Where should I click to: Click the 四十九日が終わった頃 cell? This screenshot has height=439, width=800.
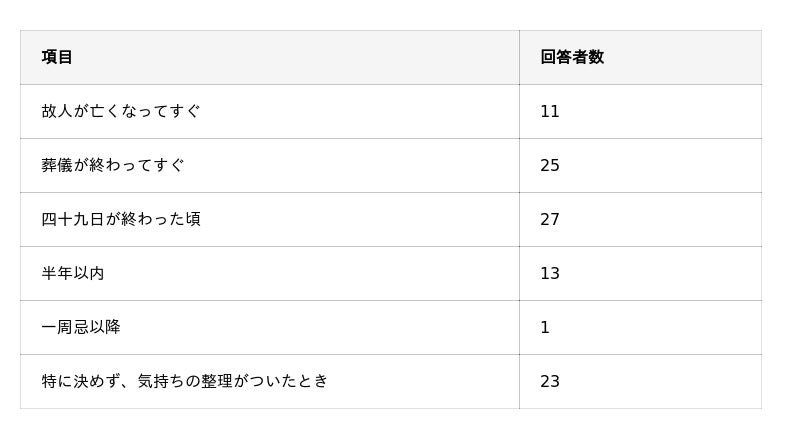121,219
